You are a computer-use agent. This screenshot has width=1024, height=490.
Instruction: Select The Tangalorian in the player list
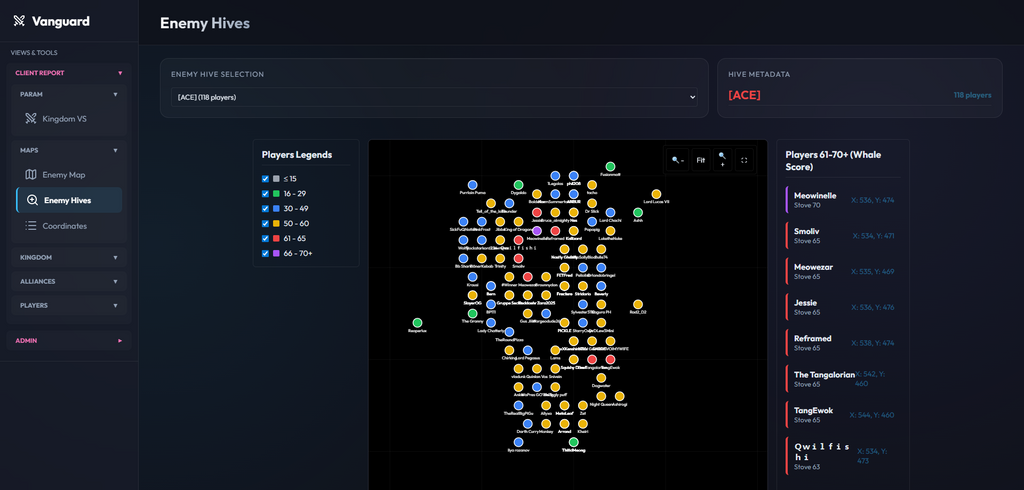[842, 378]
